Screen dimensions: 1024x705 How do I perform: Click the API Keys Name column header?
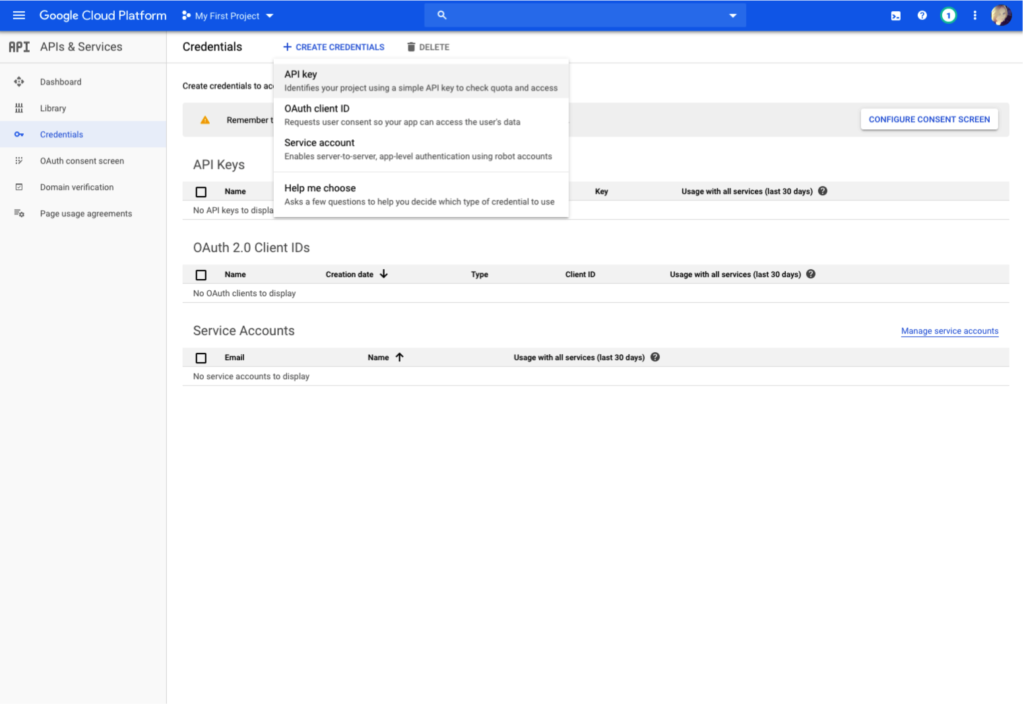click(235, 192)
